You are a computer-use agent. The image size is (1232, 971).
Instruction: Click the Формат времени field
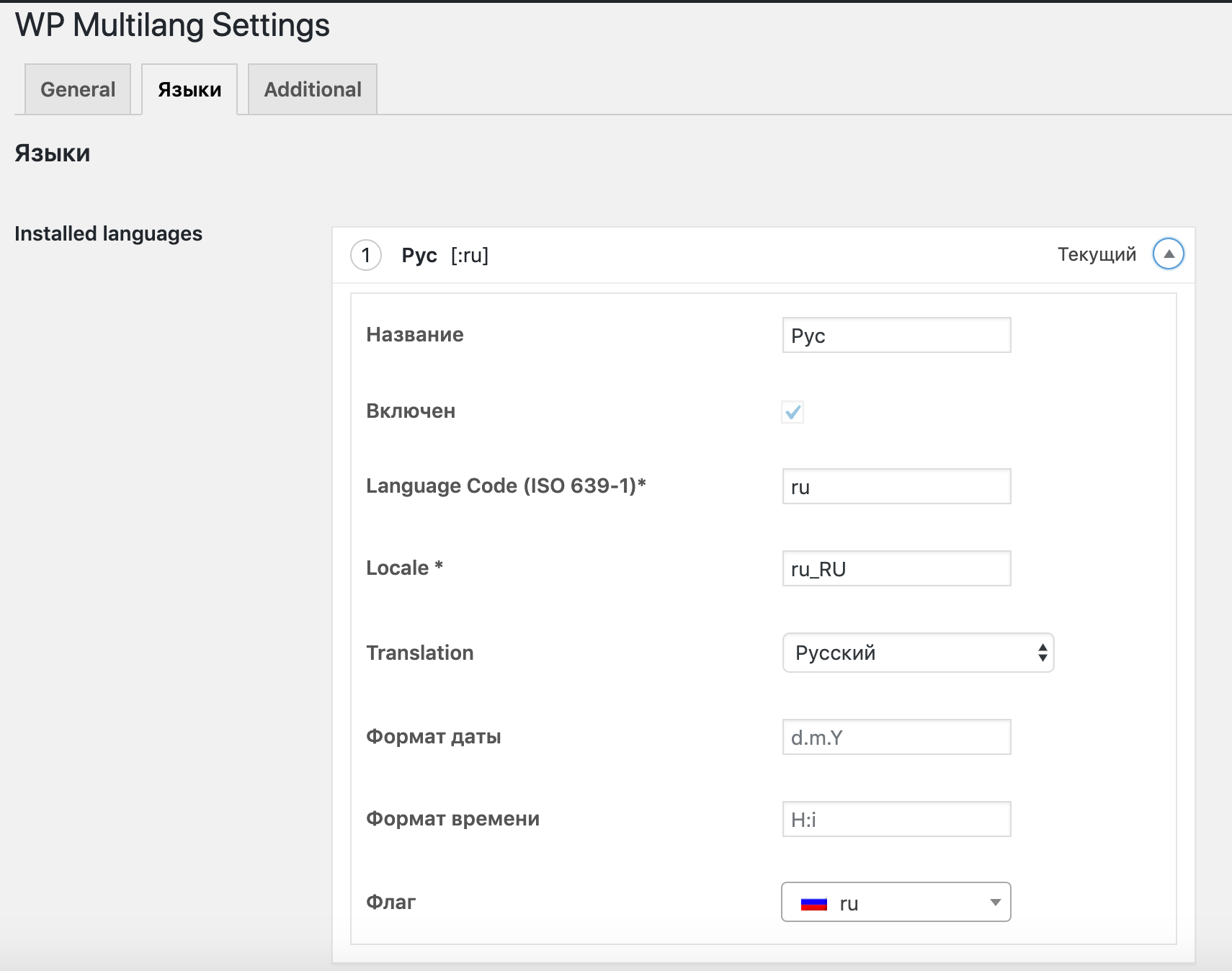896,819
